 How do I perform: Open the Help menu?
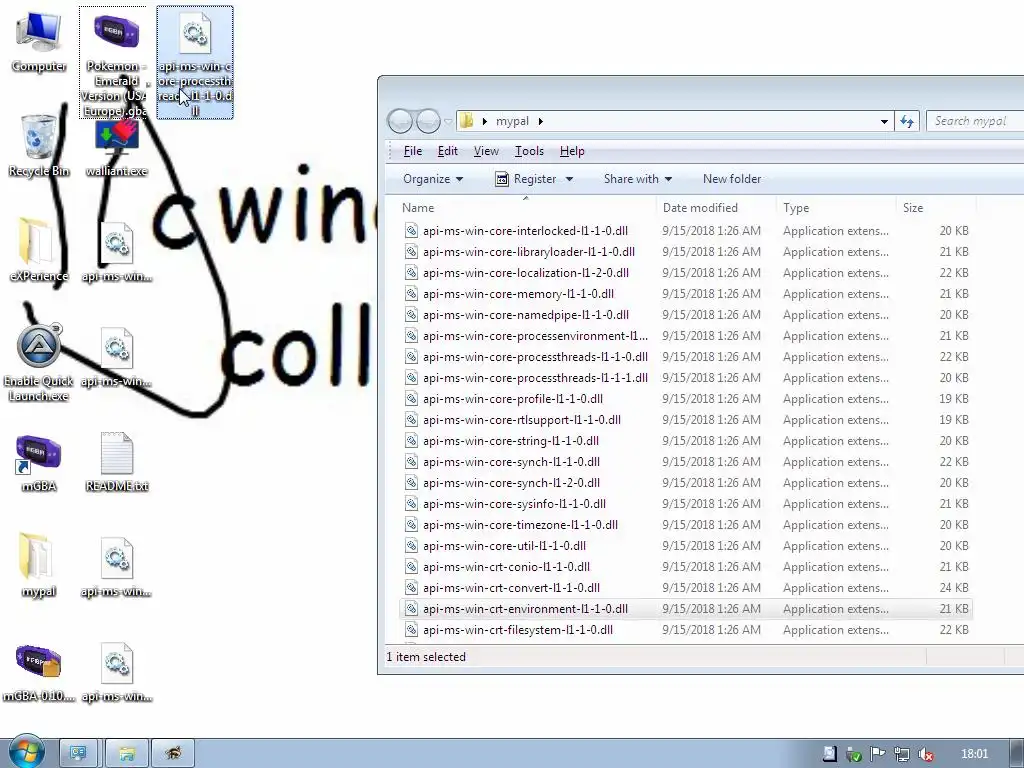[572, 151]
